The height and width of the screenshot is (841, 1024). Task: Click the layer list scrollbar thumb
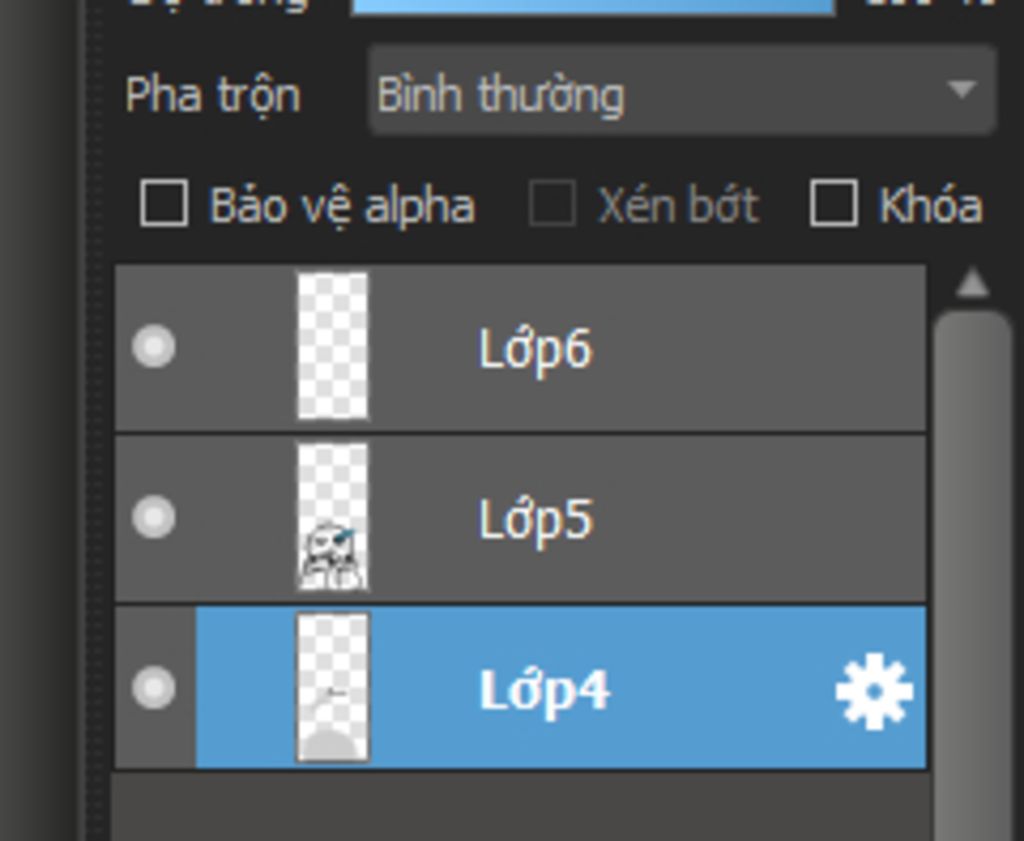(970, 560)
